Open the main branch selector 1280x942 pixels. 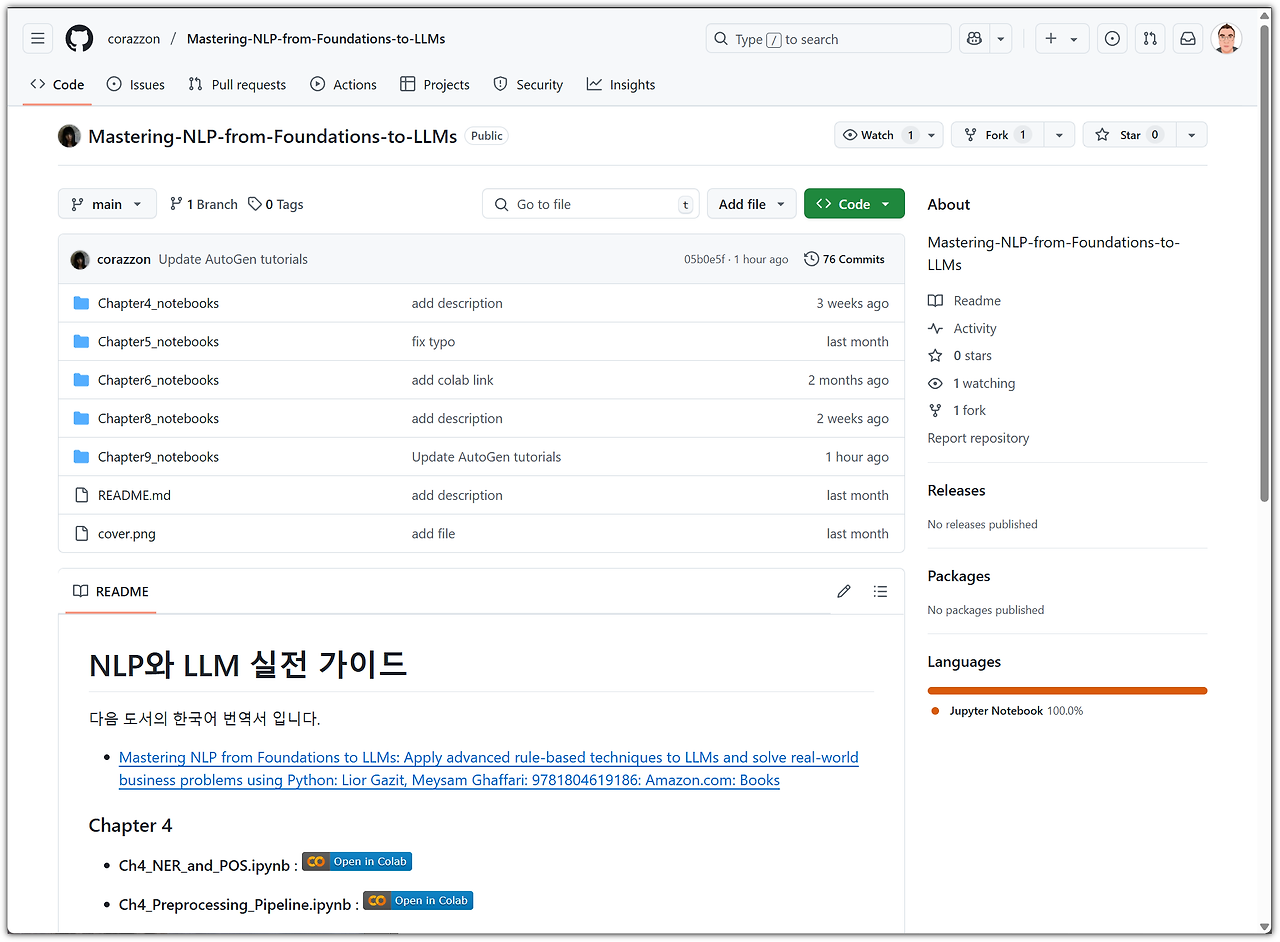107,204
